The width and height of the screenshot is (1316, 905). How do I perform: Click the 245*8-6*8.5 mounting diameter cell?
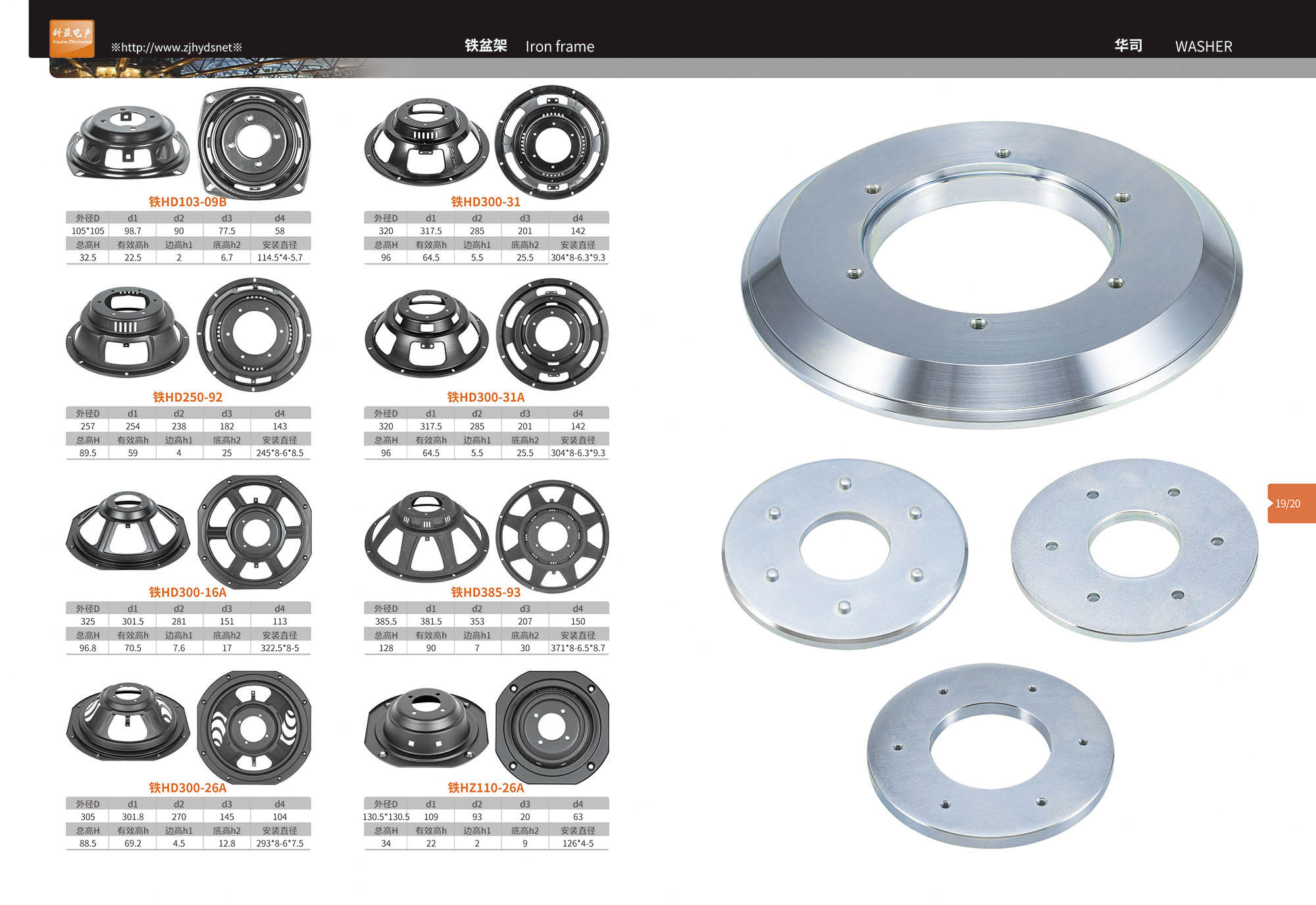(x=280, y=453)
